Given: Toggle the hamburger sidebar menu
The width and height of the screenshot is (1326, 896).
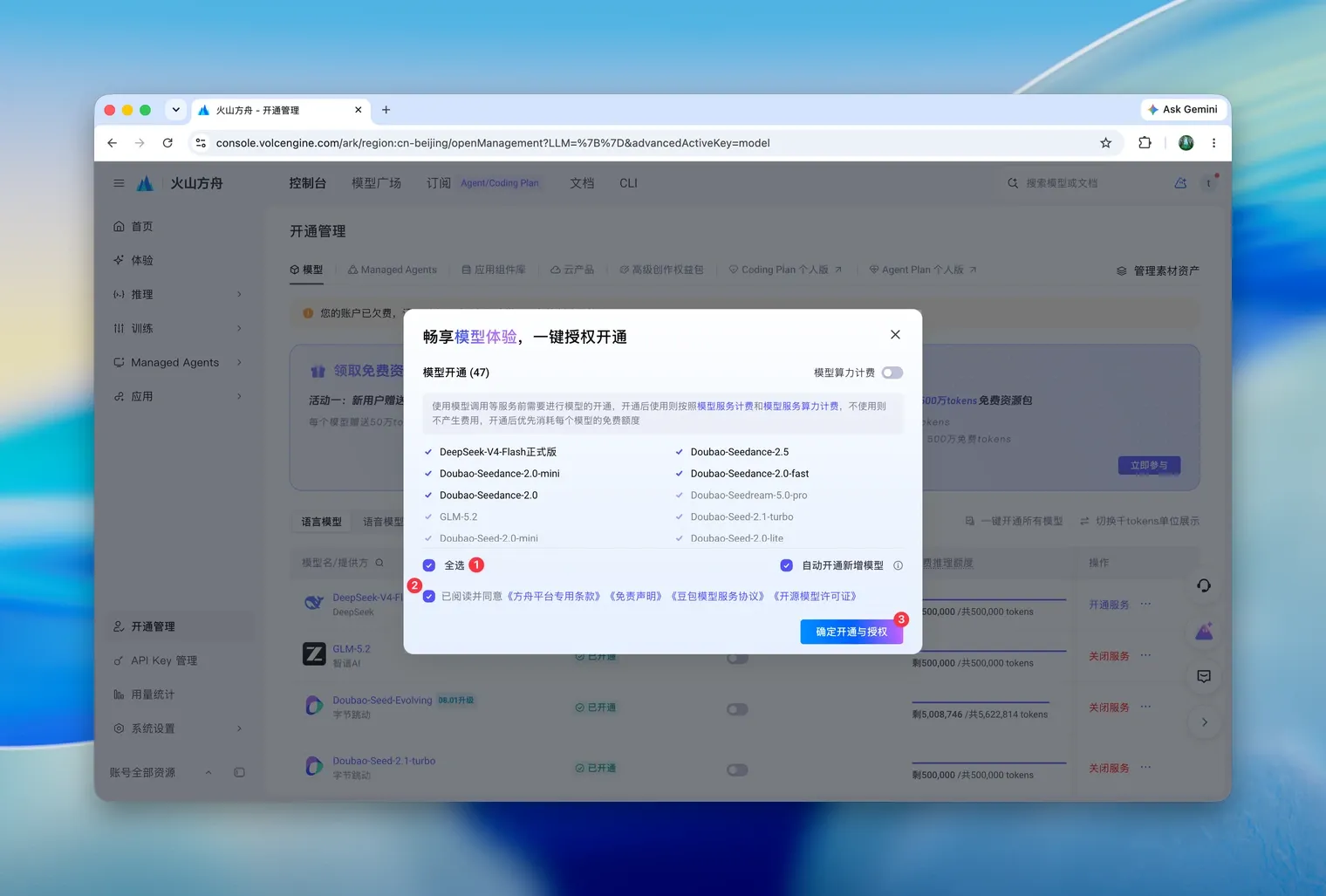Looking at the screenshot, I should [x=119, y=183].
